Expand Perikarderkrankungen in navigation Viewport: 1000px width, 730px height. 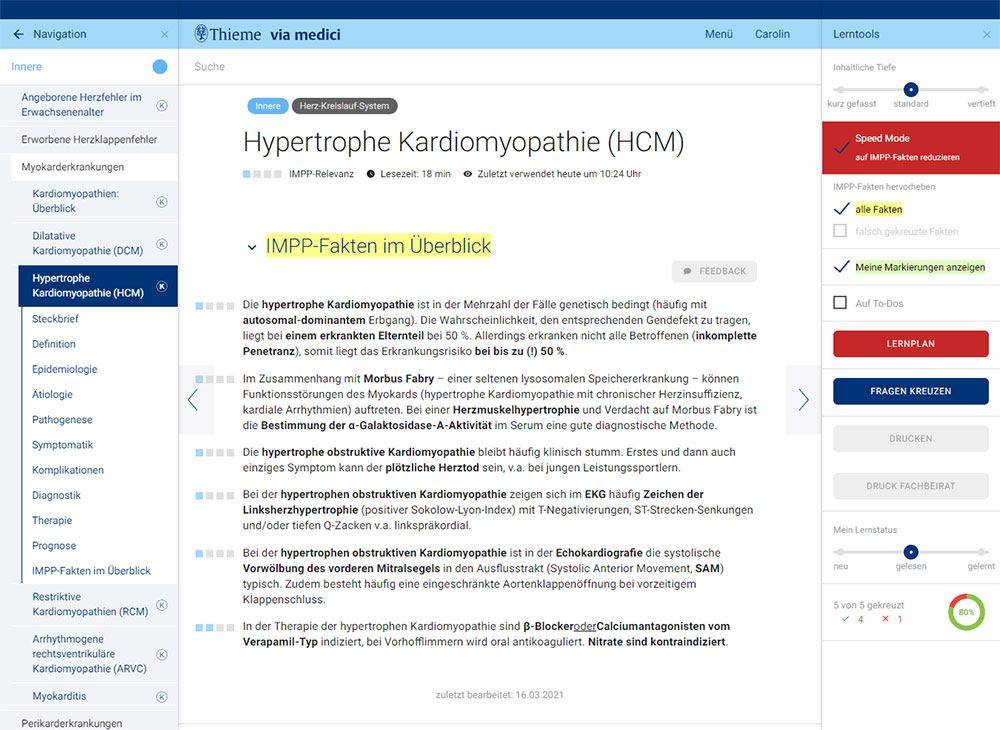71,722
